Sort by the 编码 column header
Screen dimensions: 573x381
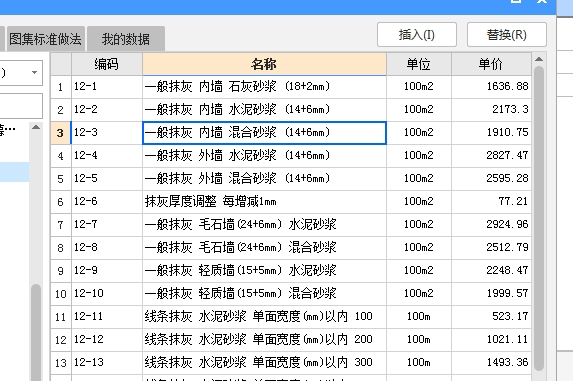pos(107,64)
